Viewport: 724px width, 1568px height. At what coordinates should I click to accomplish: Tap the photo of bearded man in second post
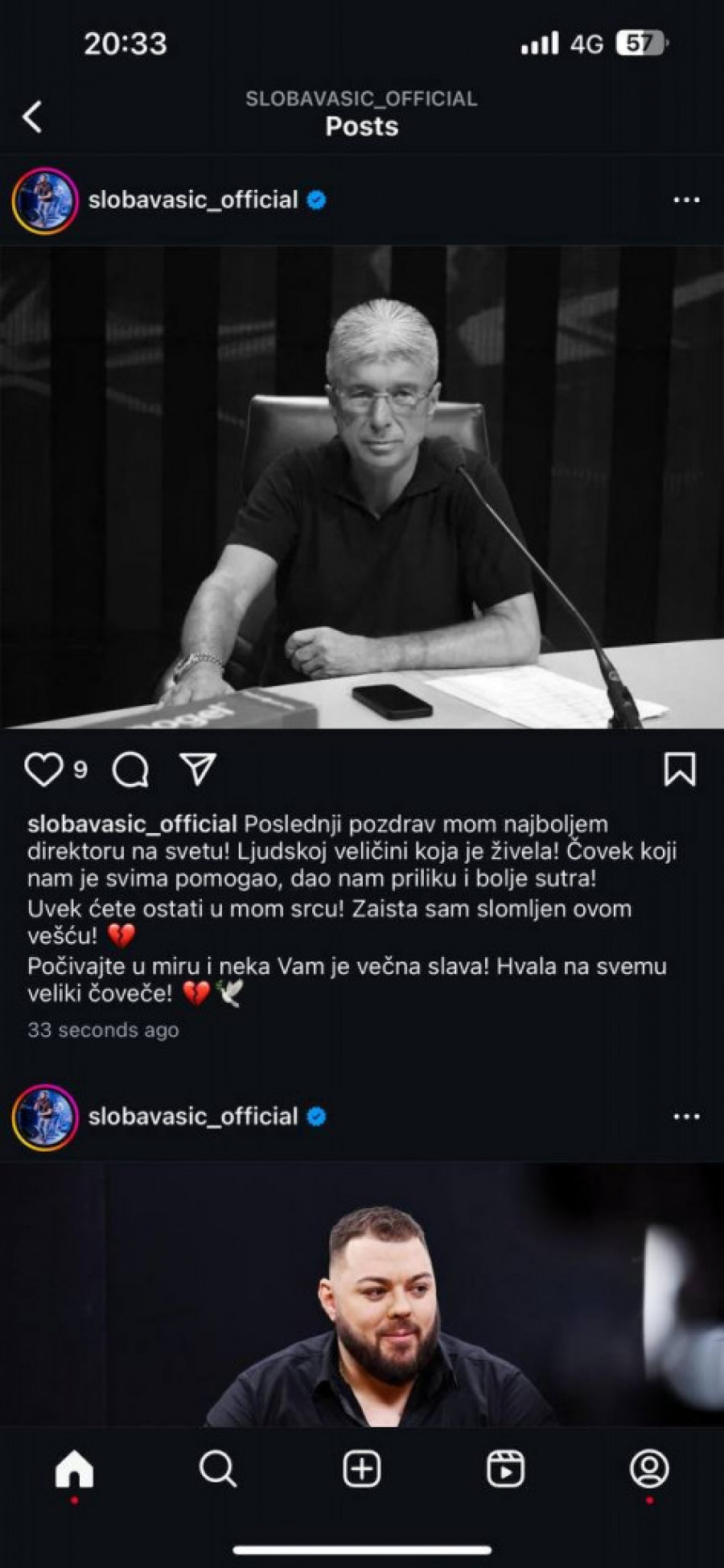[362, 1294]
